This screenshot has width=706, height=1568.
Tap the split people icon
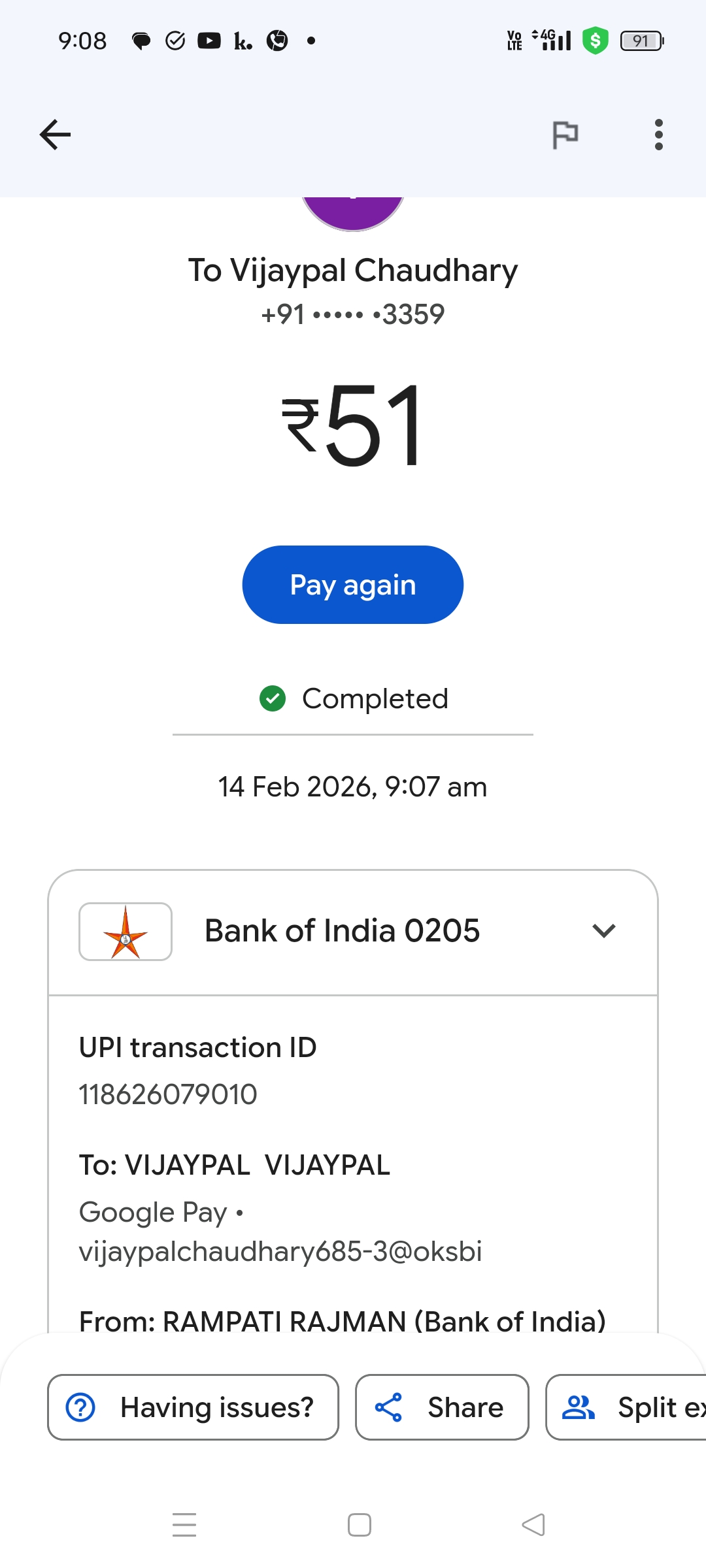pos(579,1407)
